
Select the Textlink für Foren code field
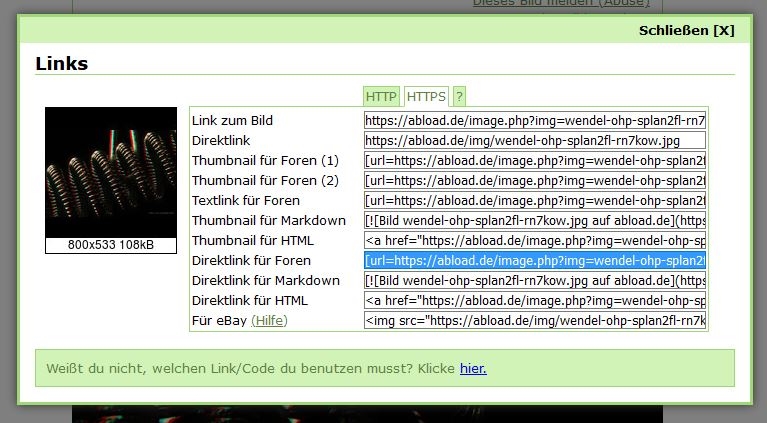[x=535, y=201]
